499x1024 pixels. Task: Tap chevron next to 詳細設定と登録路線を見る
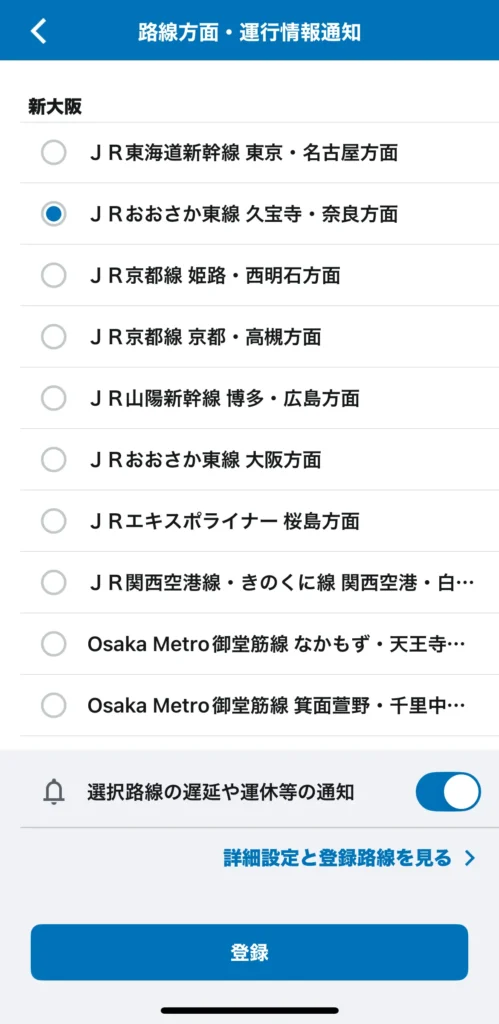[469, 858]
